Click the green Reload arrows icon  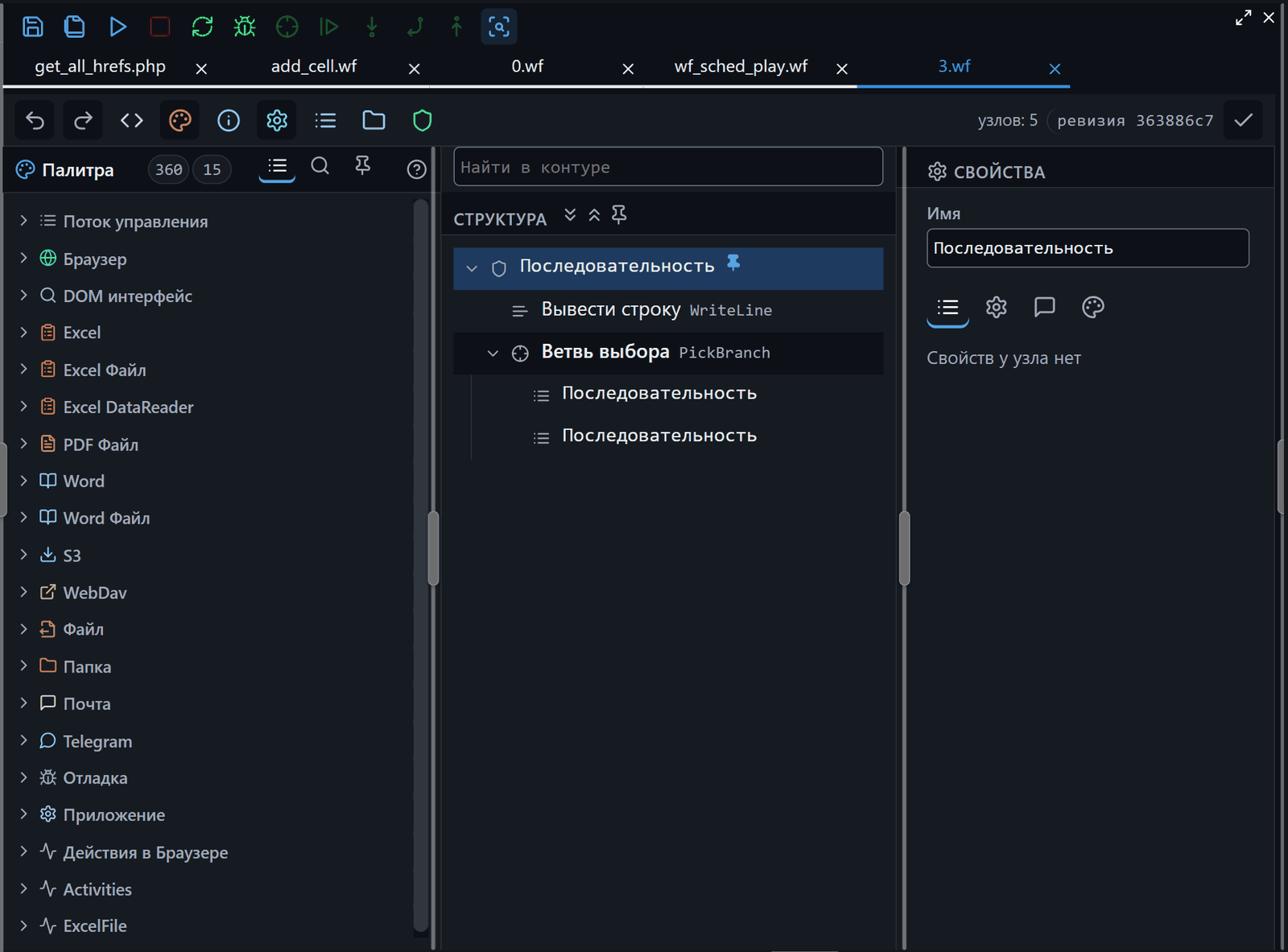[202, 27]
